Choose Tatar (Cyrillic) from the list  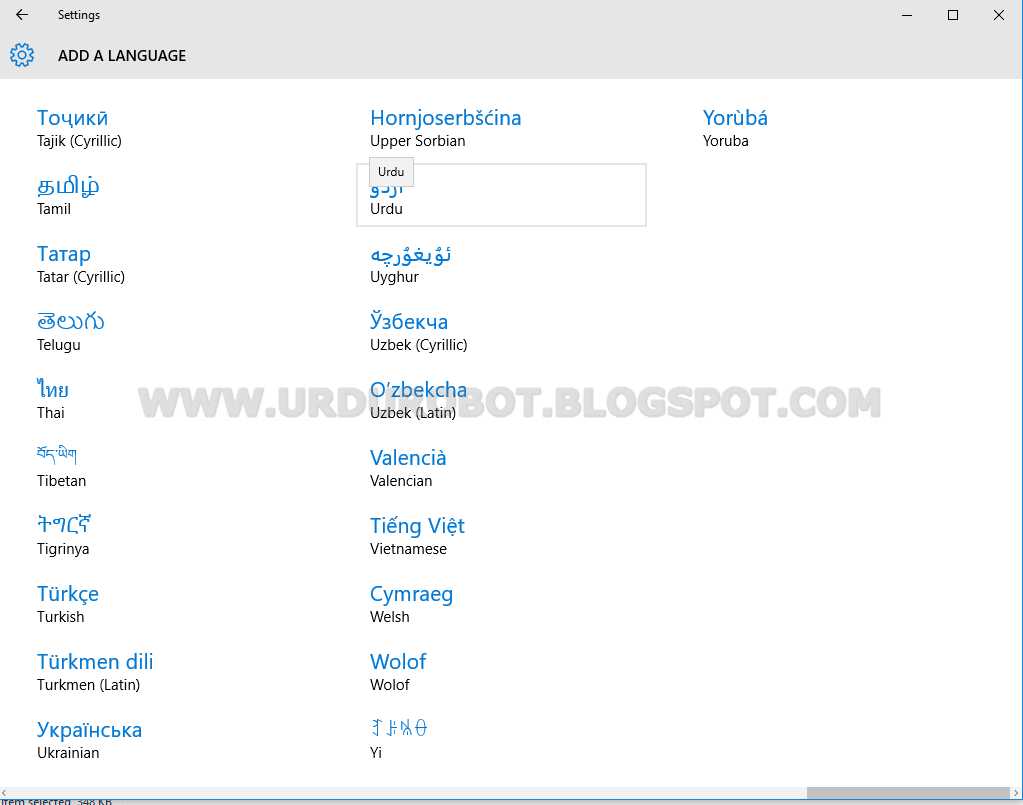80,264
